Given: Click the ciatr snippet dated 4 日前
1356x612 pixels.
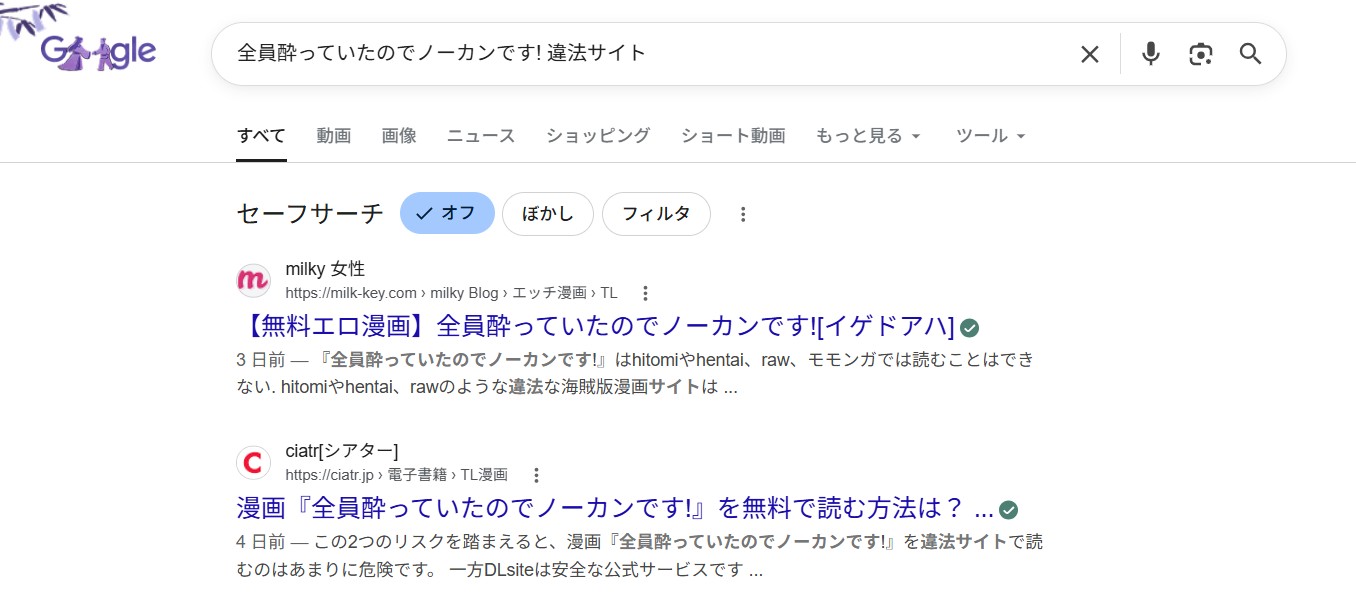Looking at the screenshot, I should tap(640, 557).
